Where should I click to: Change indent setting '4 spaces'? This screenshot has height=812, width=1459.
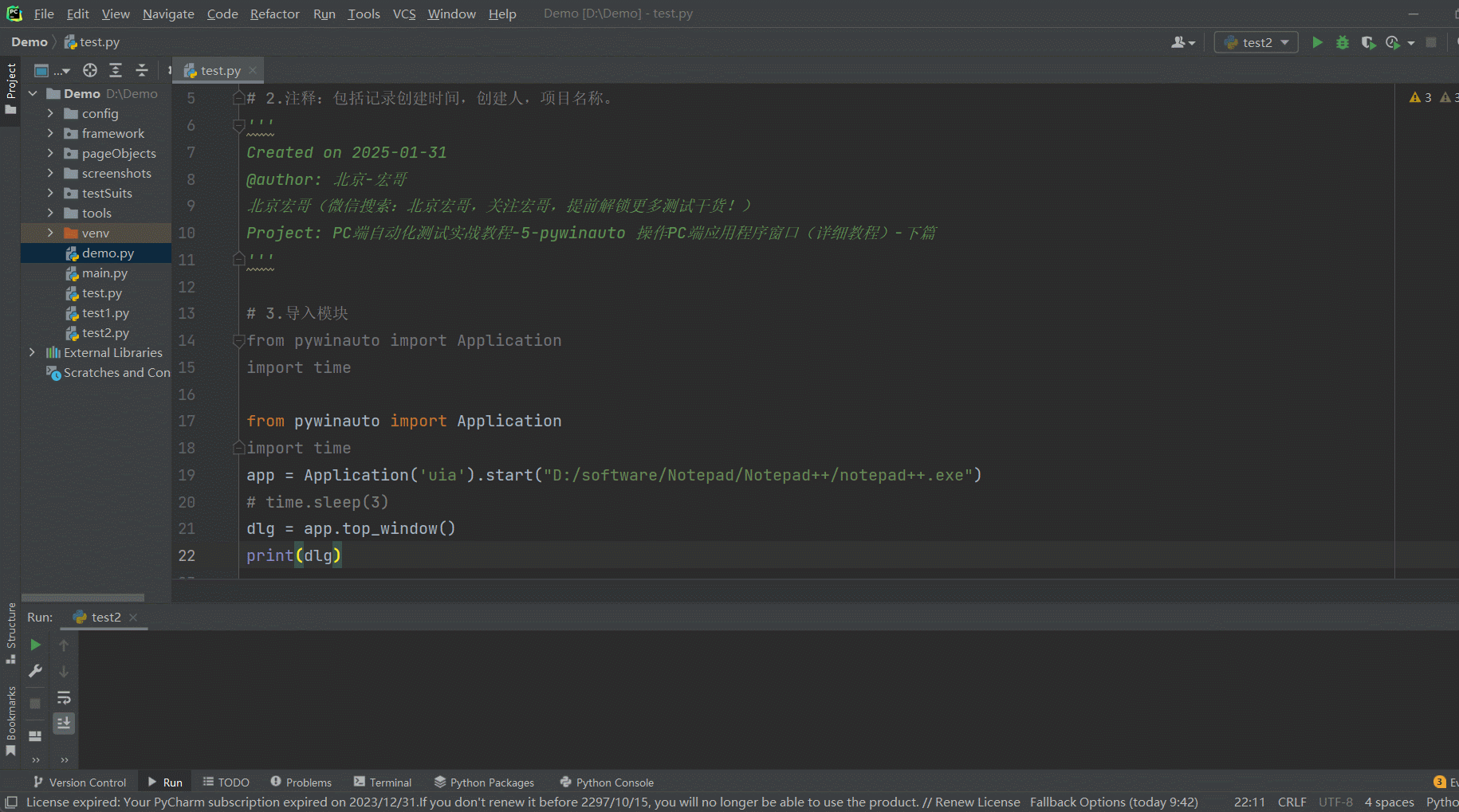tap(1389, 802)
